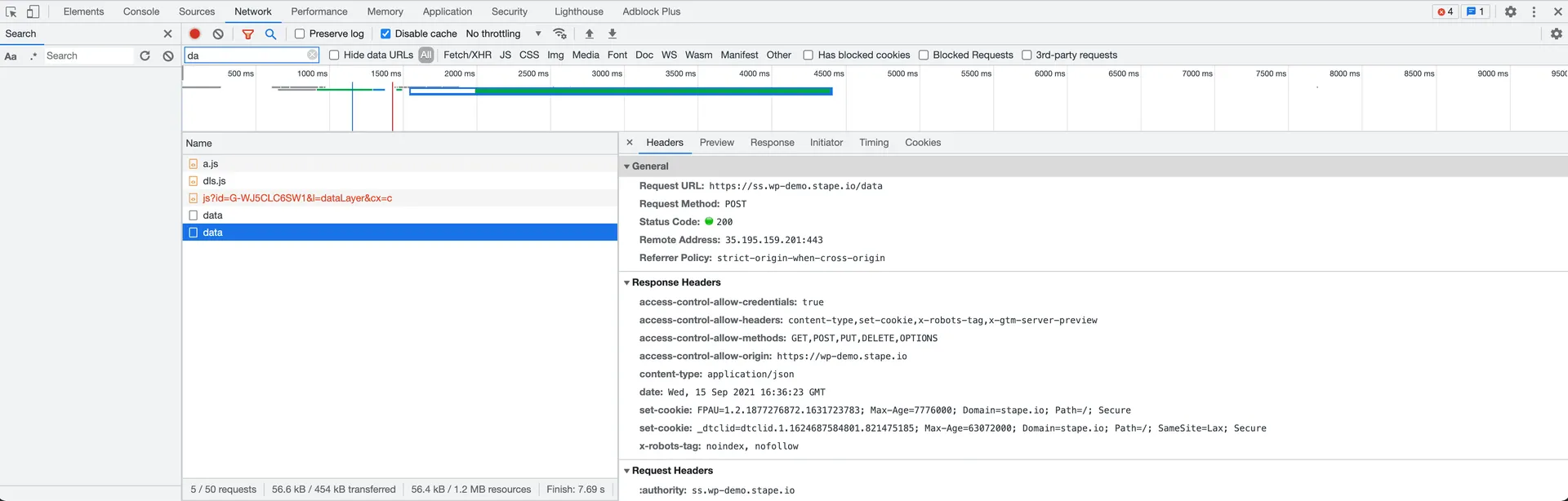This screenshot has width=1568, height=501.
Task: Select the dls.js request row
Action: click(x=215, y=181)
